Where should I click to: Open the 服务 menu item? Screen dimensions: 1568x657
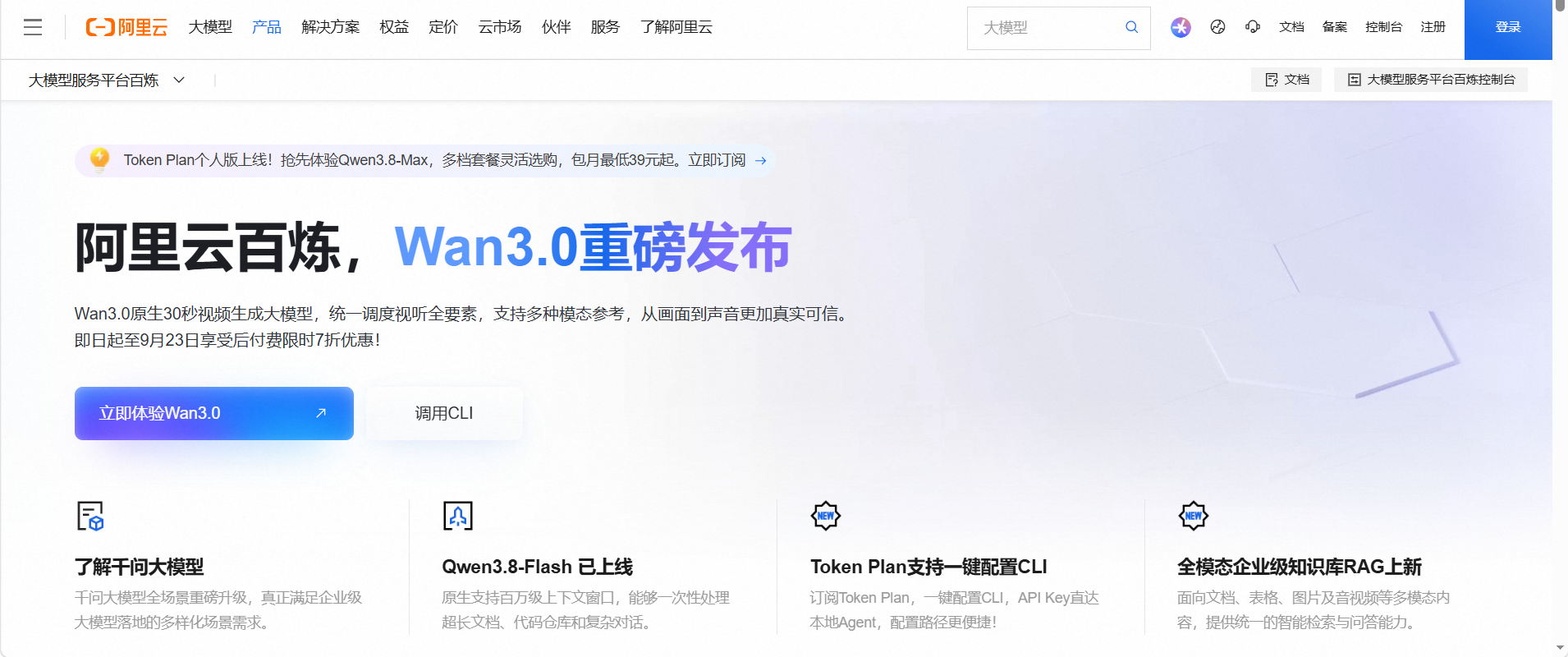coord(605,27)
